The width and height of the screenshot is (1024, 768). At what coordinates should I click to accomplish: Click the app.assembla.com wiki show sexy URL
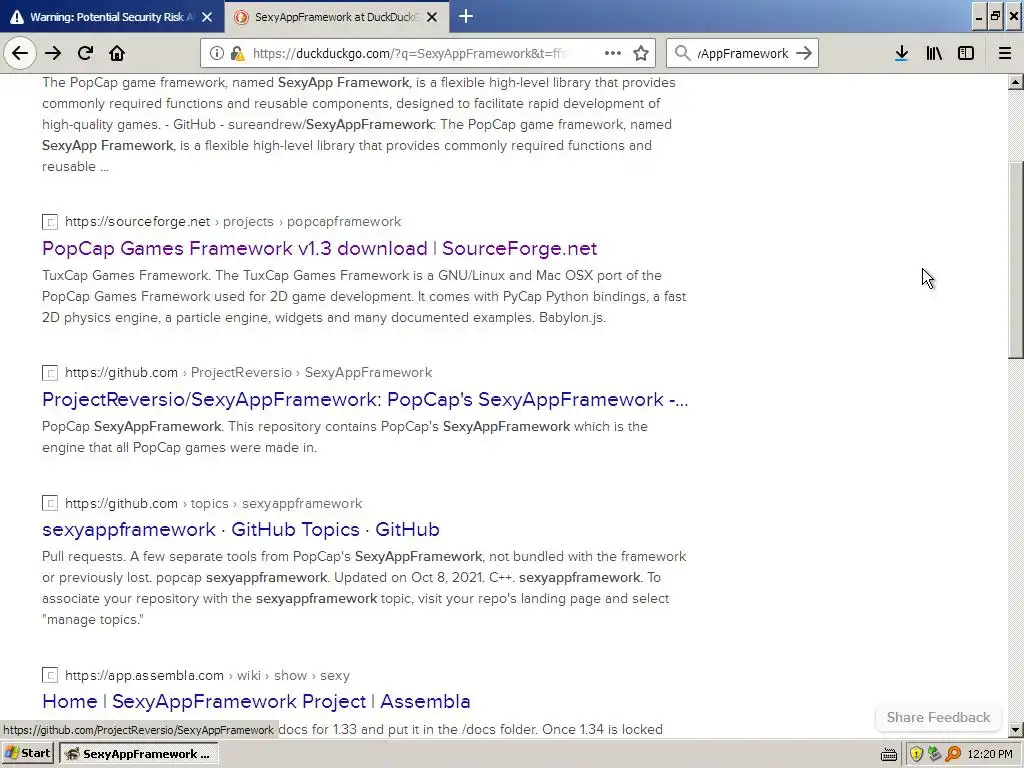[208, 675]
